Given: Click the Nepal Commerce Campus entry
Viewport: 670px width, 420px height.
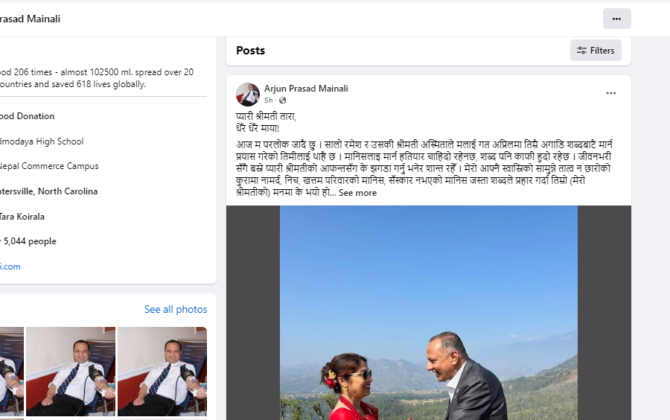Looking at the screenshot, I should click(x=49, y=166).
